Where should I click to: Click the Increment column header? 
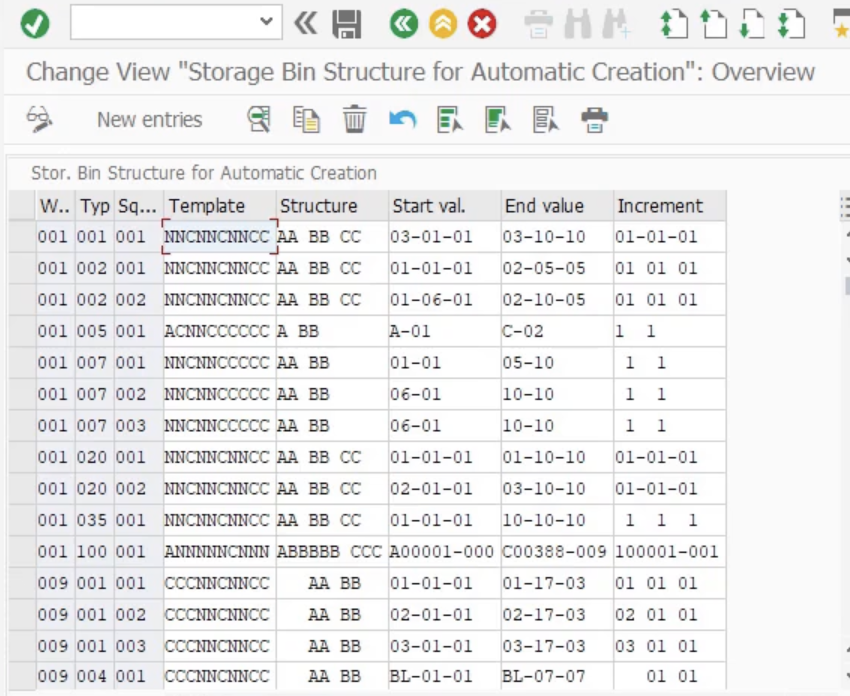coord(660,206)
